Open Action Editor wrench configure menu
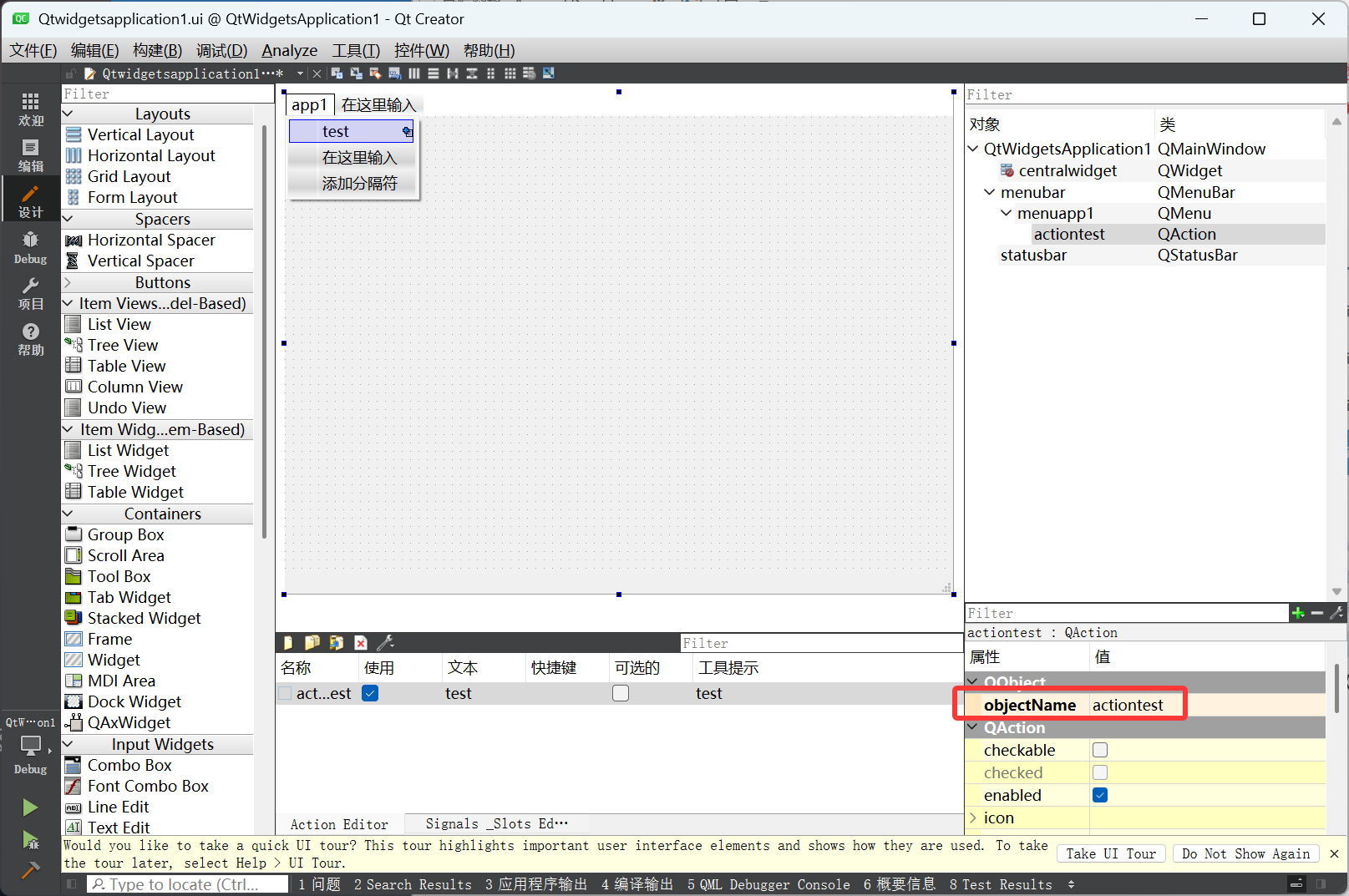1349x896 pixels. tap(386, 643)
